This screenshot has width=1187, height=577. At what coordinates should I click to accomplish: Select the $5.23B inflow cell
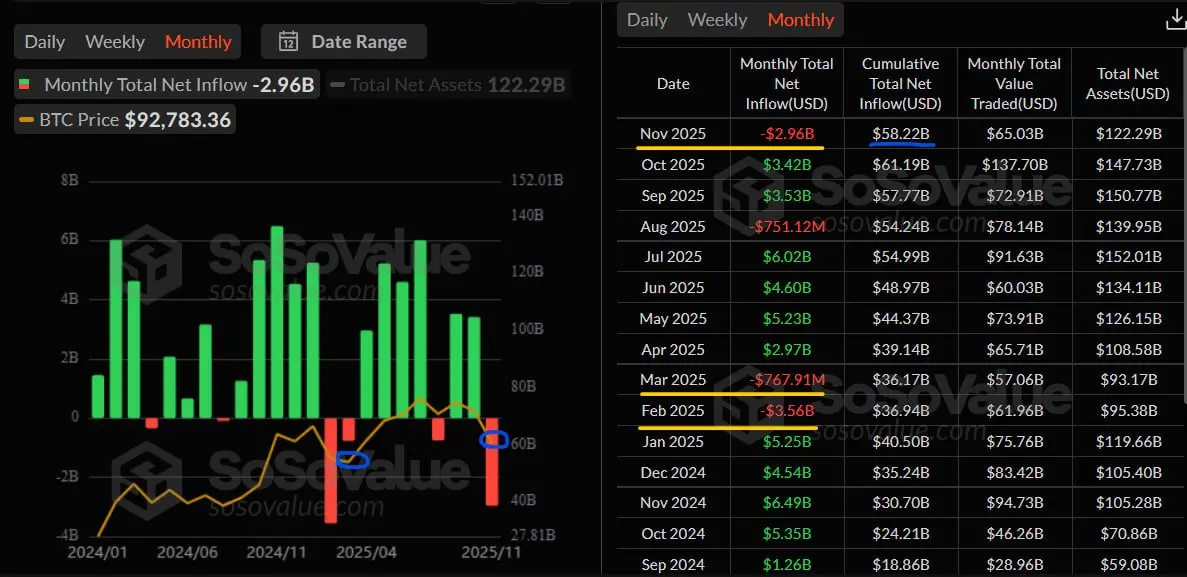pyautogui.click(x=787, y=319)
